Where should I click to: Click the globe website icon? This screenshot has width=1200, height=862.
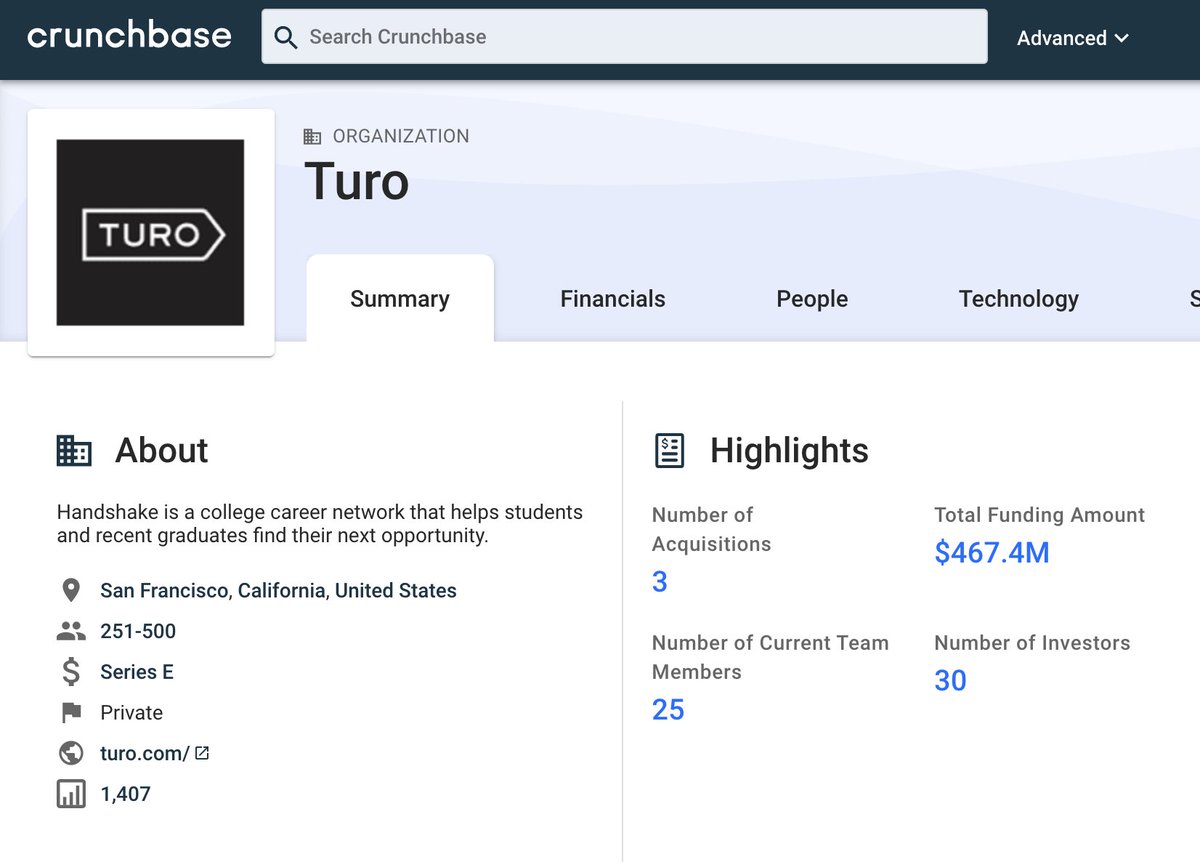(71, 753)
